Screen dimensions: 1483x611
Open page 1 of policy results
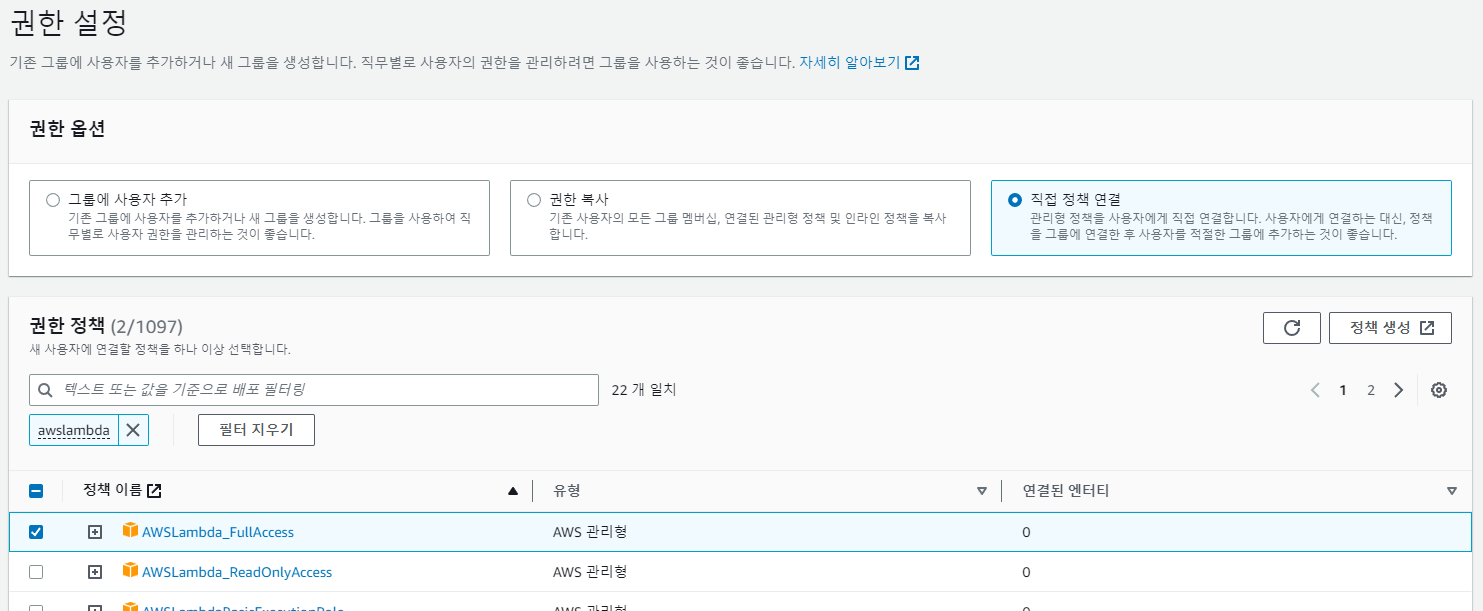pos(1343,390)
